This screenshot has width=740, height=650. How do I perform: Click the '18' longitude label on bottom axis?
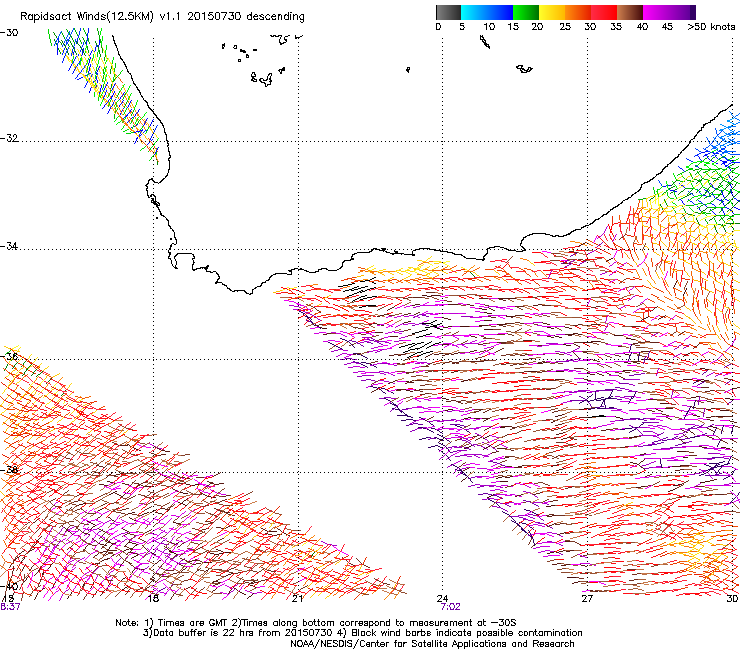[x=153, y=599]
